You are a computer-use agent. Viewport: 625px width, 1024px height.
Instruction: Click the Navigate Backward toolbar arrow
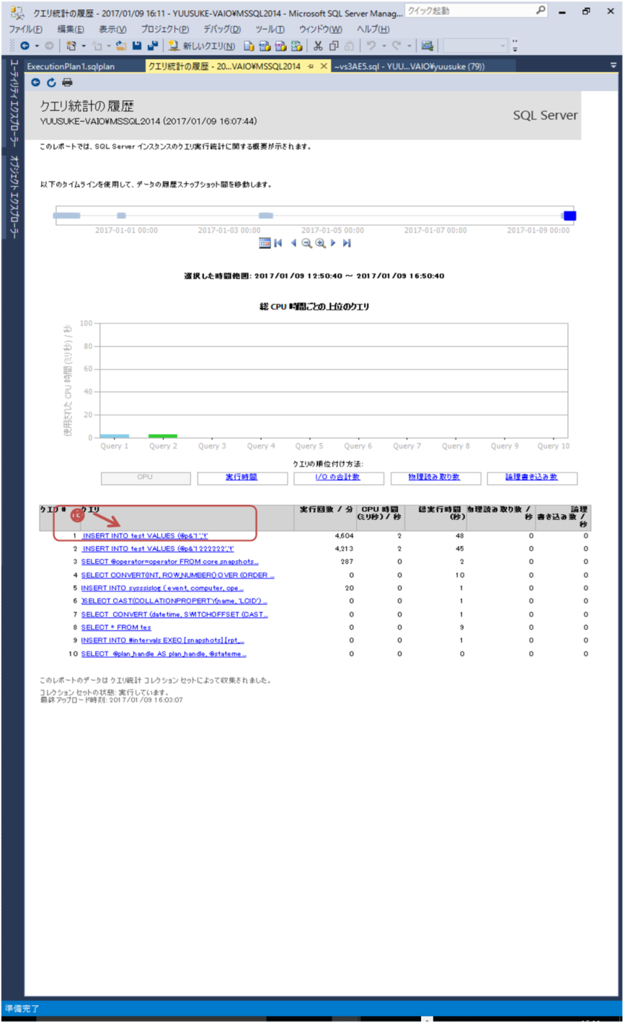click(25, 46)
